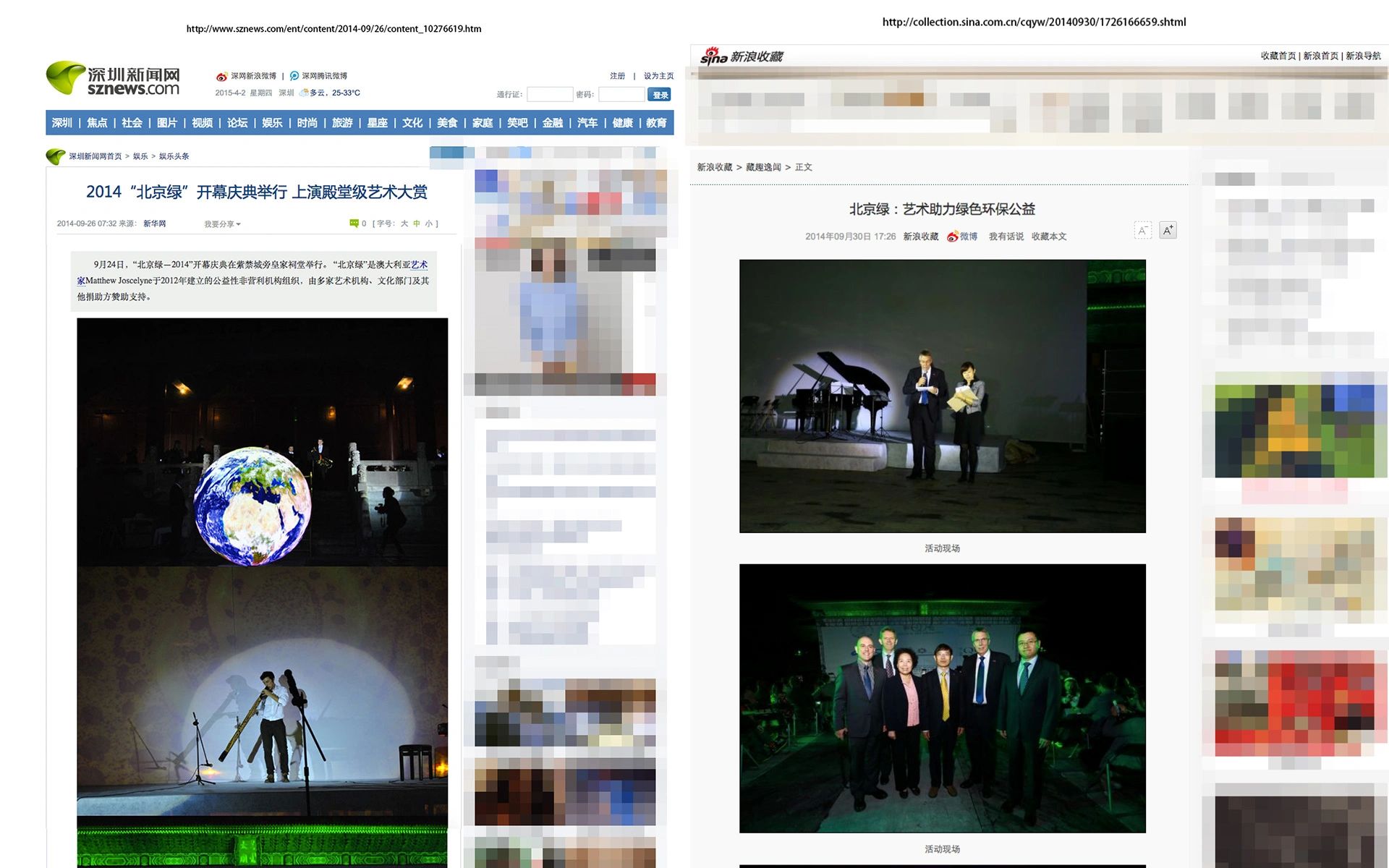Click the 收藏本文 bookmark link

(x=1049, y=237)
